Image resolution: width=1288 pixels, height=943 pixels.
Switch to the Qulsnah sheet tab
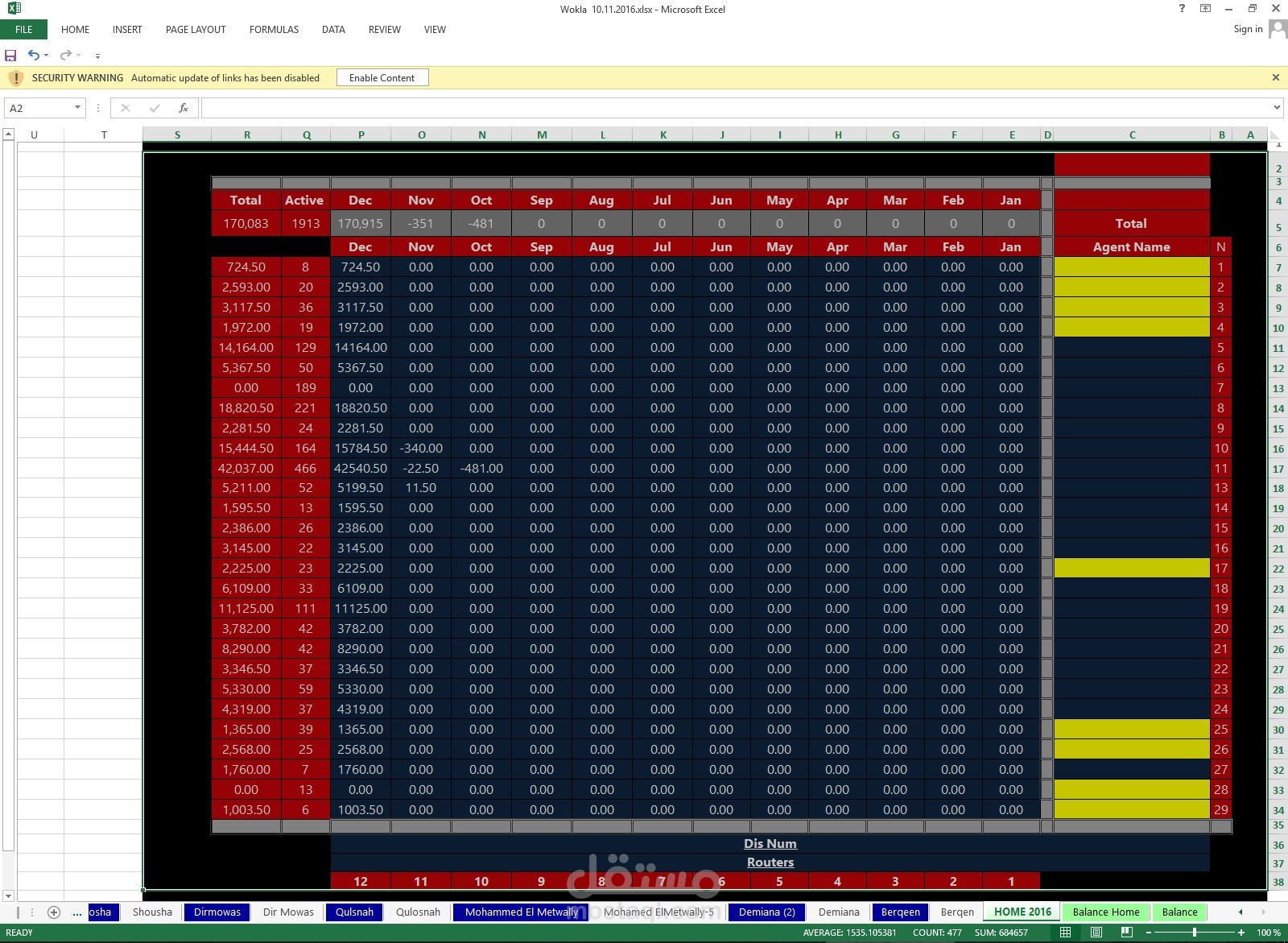point(354,912)
